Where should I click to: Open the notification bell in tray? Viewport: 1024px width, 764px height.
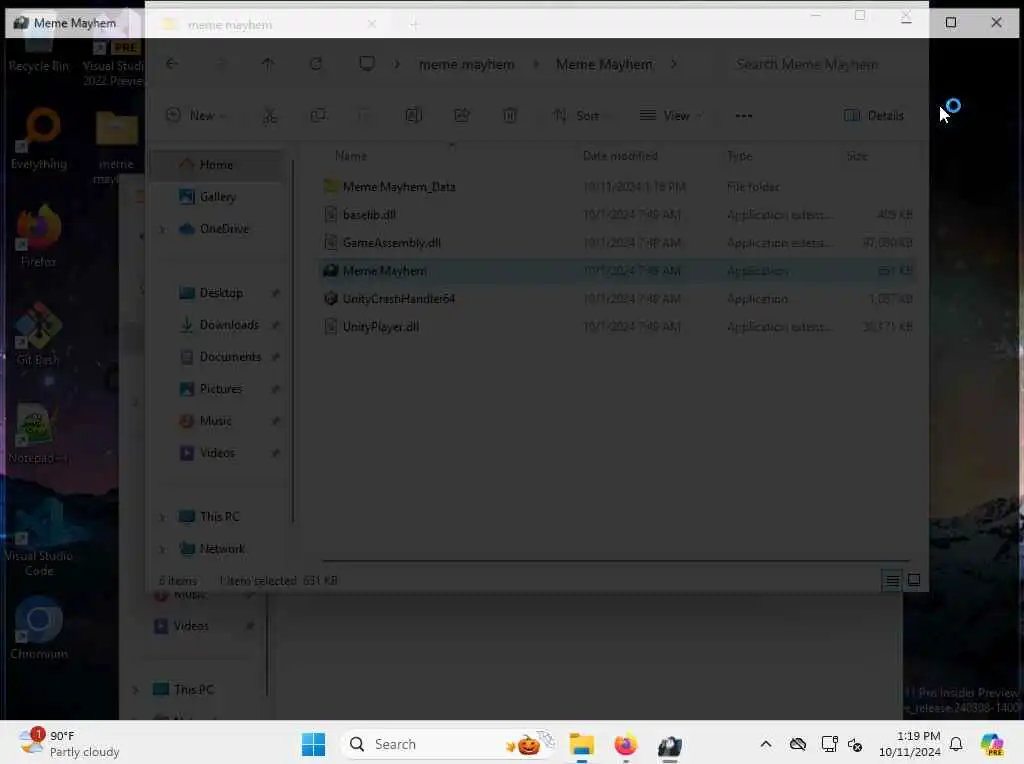(956, 744)
